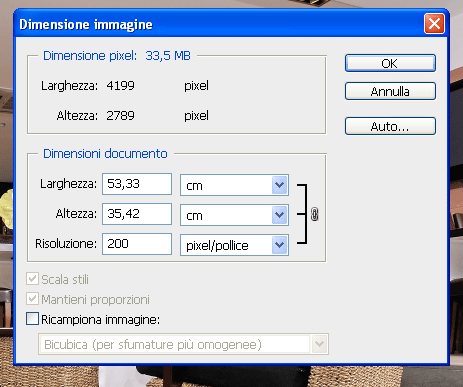The height and width of the screenshot is (387, 463).
Task: Click the document Altezza field 35,42
Action: [137, 214]
